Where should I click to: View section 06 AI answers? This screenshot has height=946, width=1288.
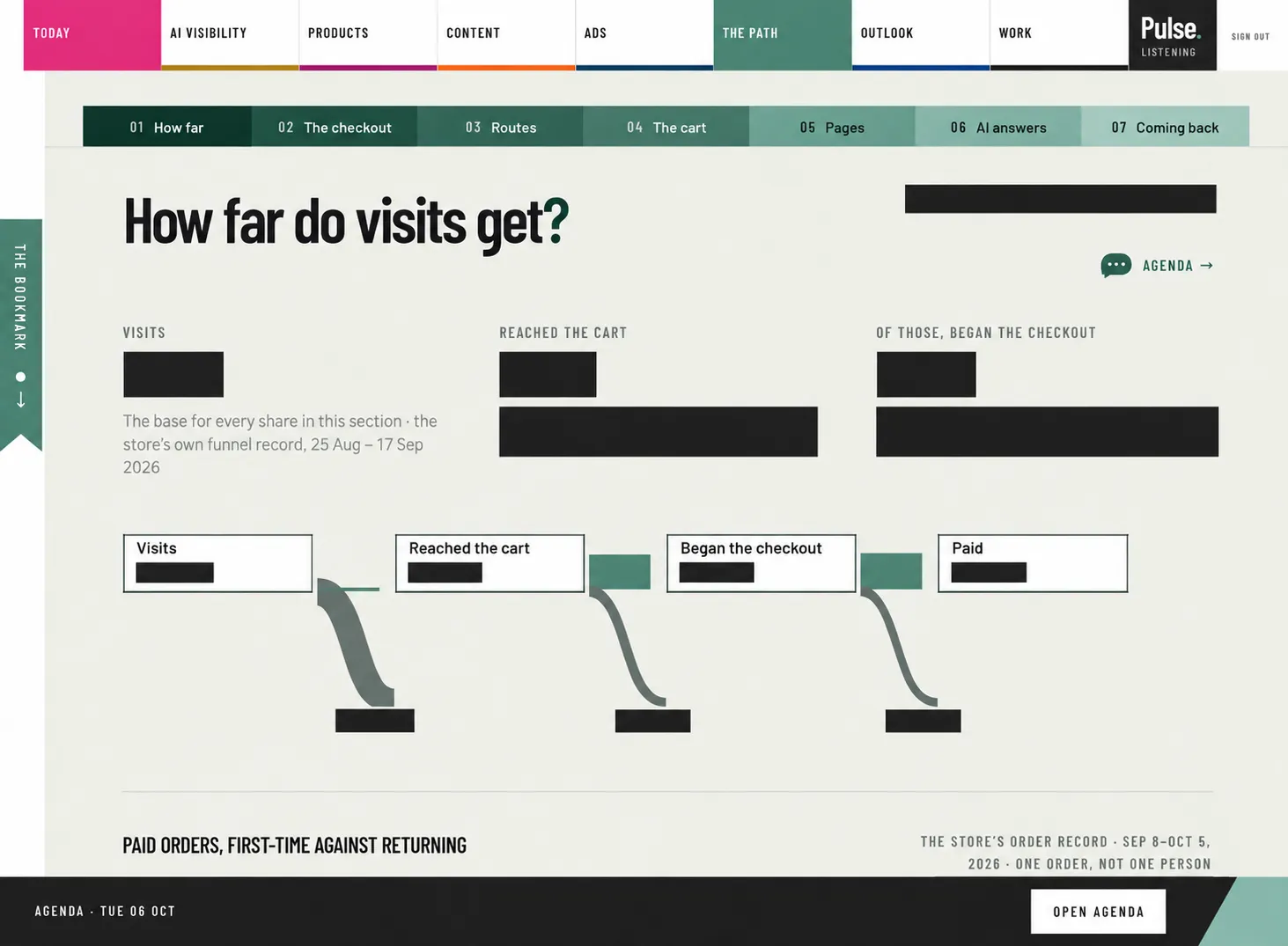pyautogui.click(x=998, y=127)
